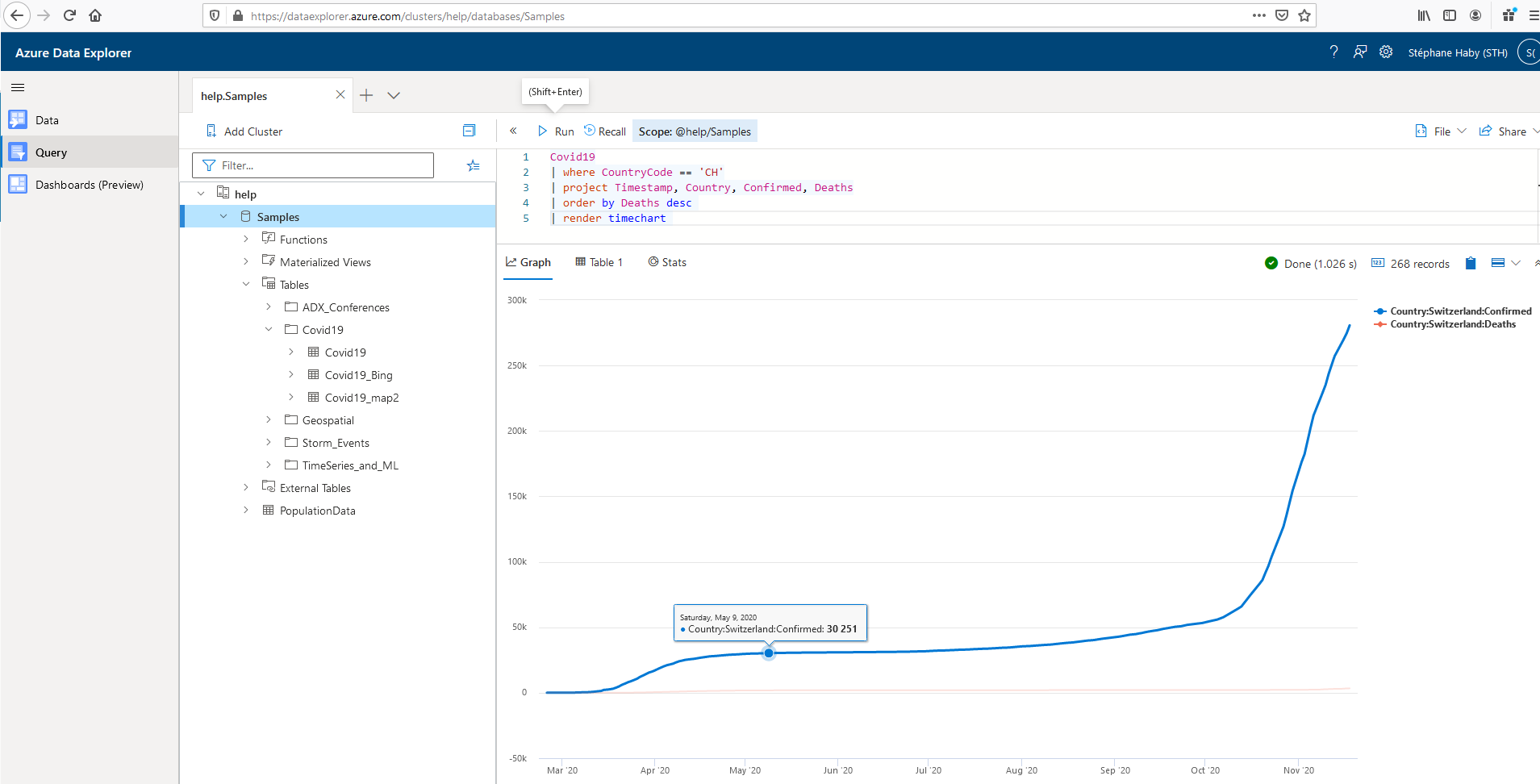This screenshot has height=784, width=1540.
Task: Expand the Materialized Views folder
Action: click(246, 261)
